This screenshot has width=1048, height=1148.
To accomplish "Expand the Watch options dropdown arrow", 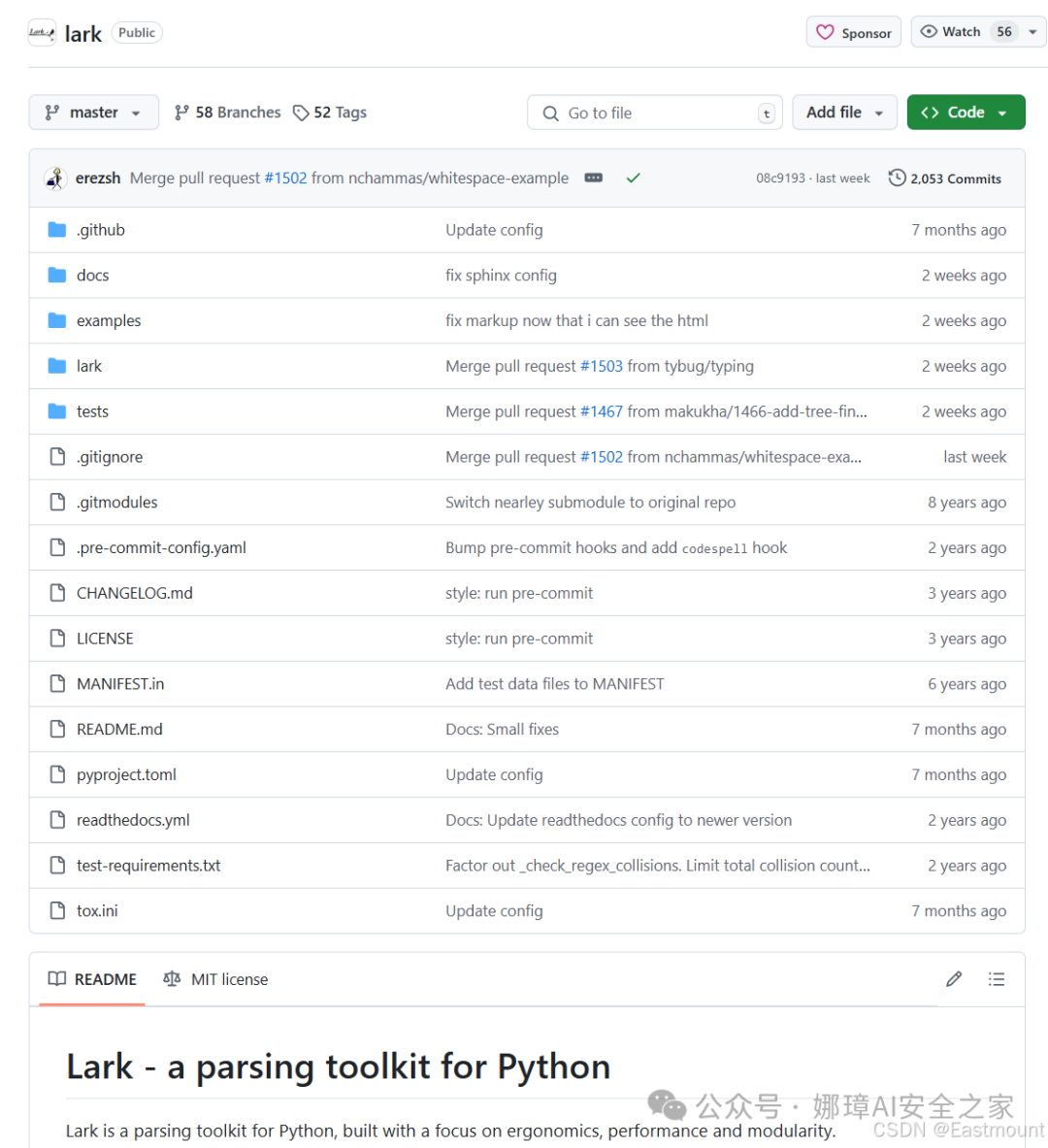I will [1032, 32].
